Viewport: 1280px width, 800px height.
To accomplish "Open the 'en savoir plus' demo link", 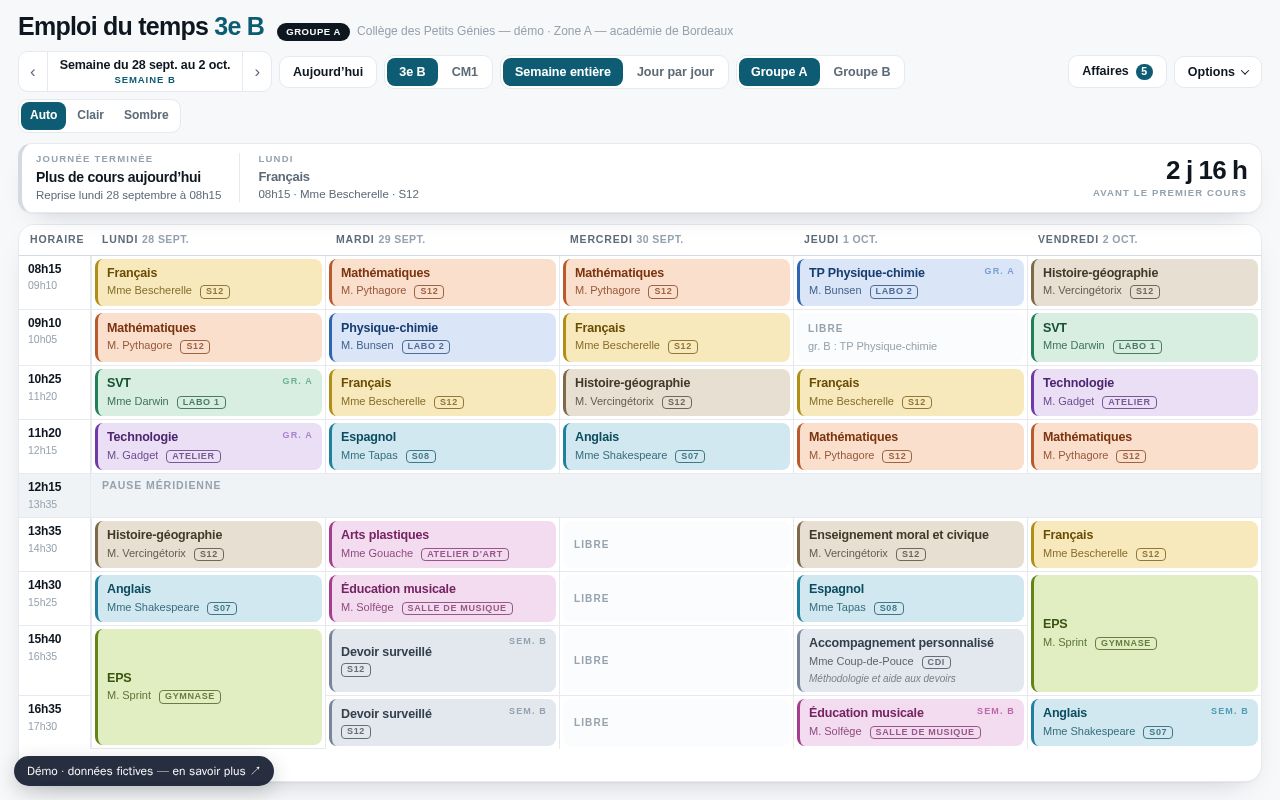I will coord(144,771).
